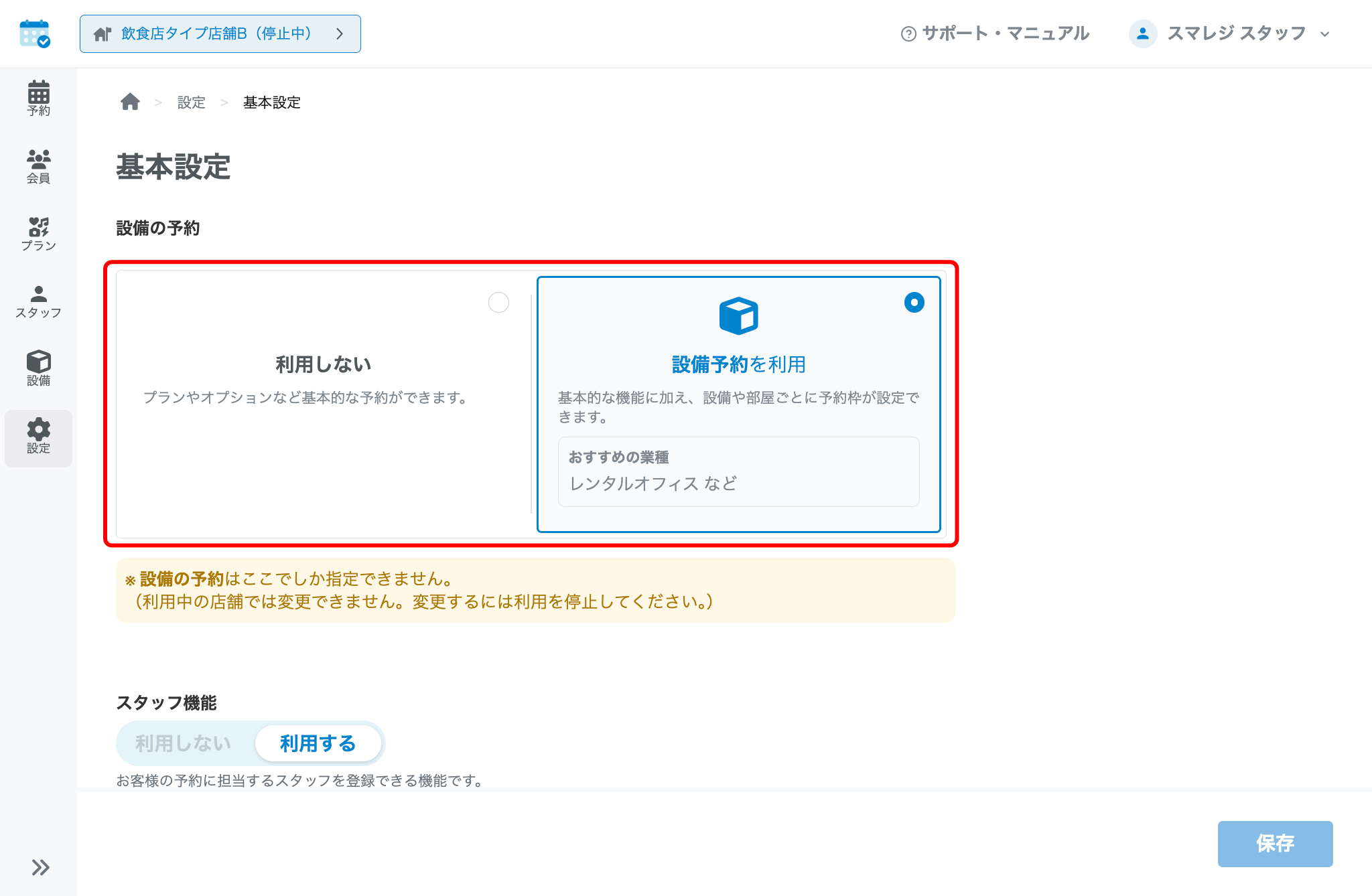Viewport: 1372px width, 896px height.
Task: Go to 設定 breadcrumb link
Action: (x=191, y=102)
